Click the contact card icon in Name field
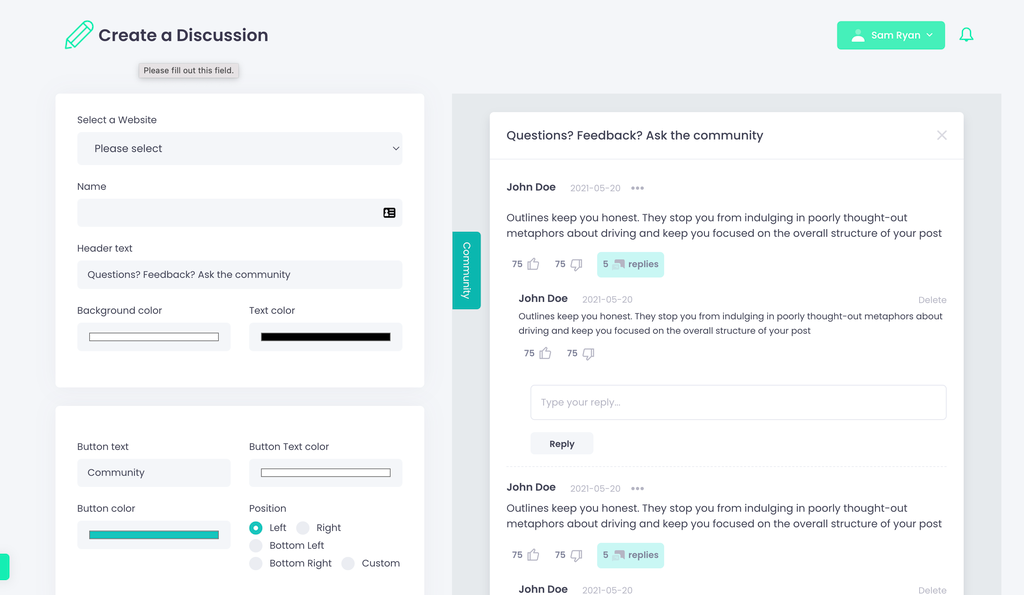This screenshot has height=595, width=1024. 389,213
